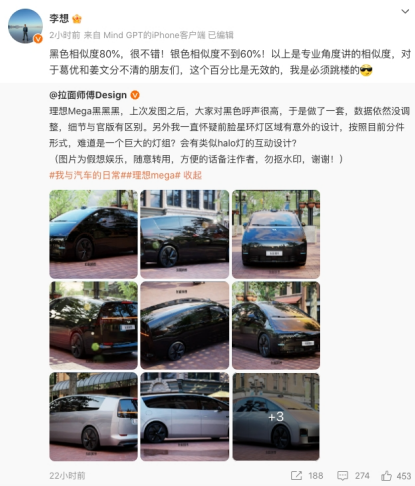Collapse the quoted post with 收起
This screenshot has width=415, height=486.
[x=192, y=175]
